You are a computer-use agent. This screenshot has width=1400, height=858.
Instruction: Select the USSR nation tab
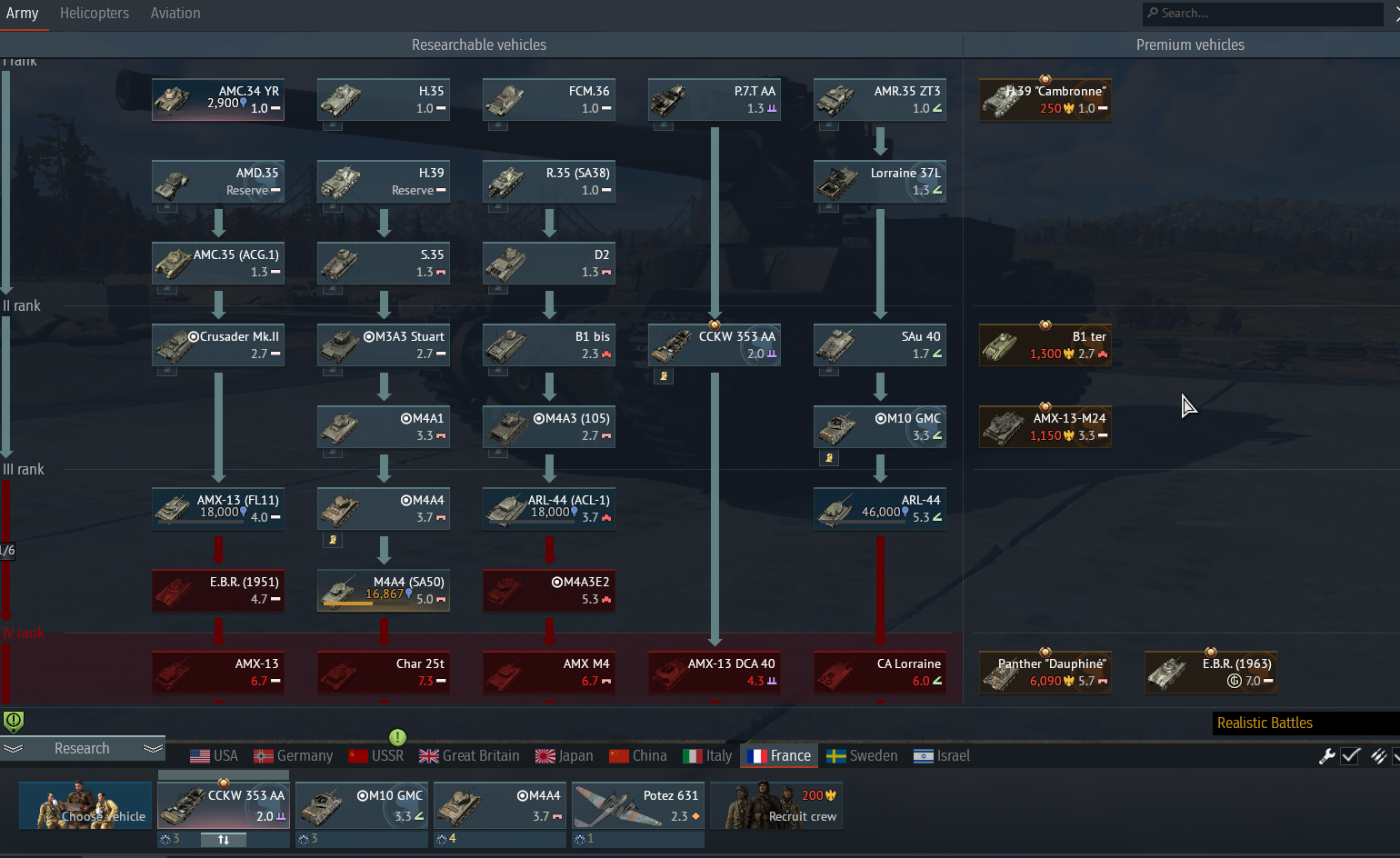pyautogui.click(x=375, y=756)
